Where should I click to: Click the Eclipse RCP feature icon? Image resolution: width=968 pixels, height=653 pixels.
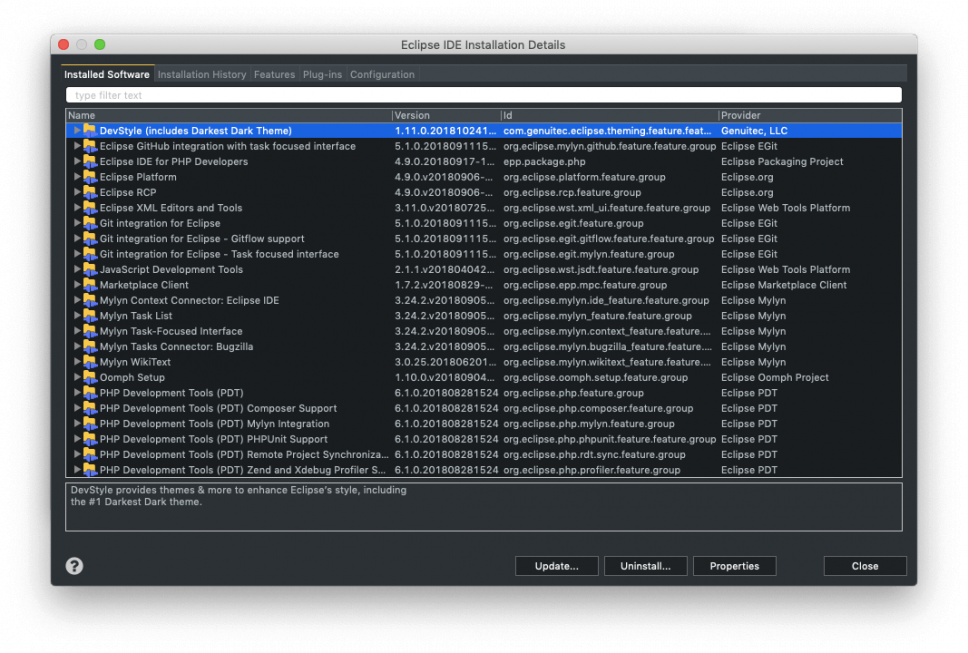[90, 192]
